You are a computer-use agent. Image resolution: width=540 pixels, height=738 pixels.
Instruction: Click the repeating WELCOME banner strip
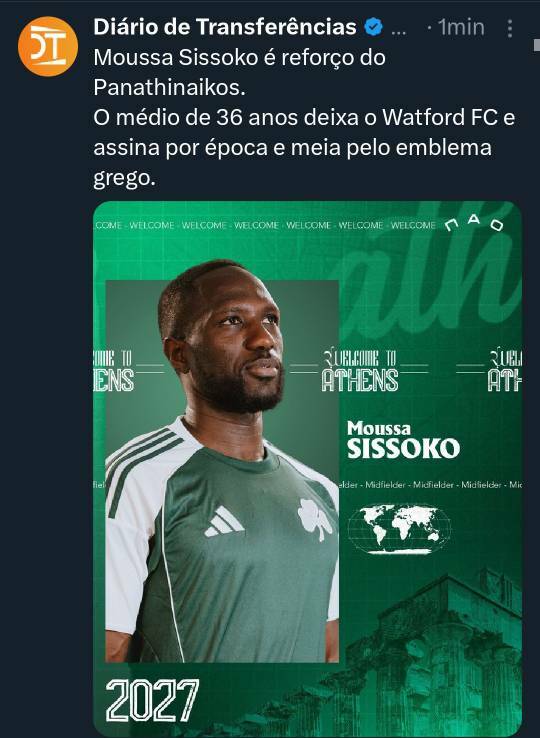coord(266,225)
